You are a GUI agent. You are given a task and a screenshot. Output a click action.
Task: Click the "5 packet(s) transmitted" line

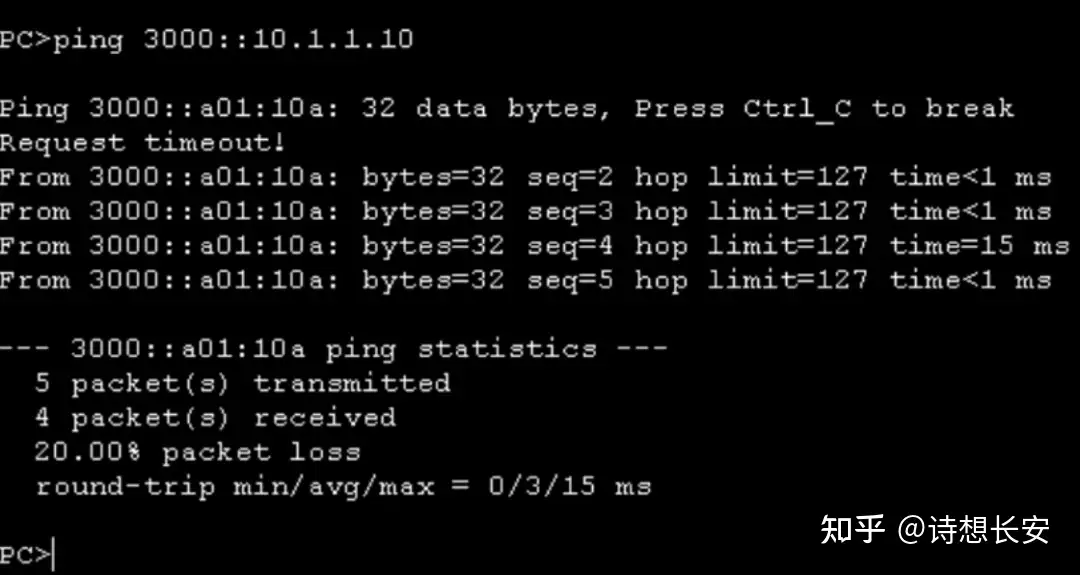coord(242,383)
